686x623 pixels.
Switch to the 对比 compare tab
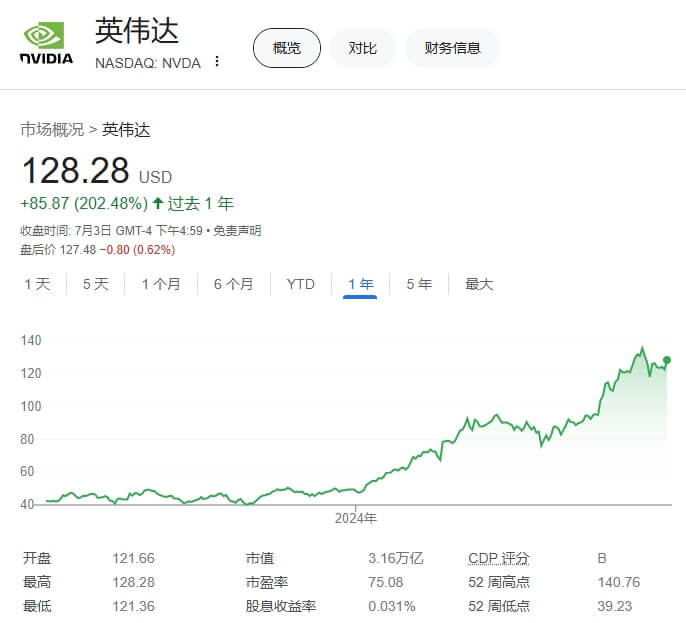[362, 48]
